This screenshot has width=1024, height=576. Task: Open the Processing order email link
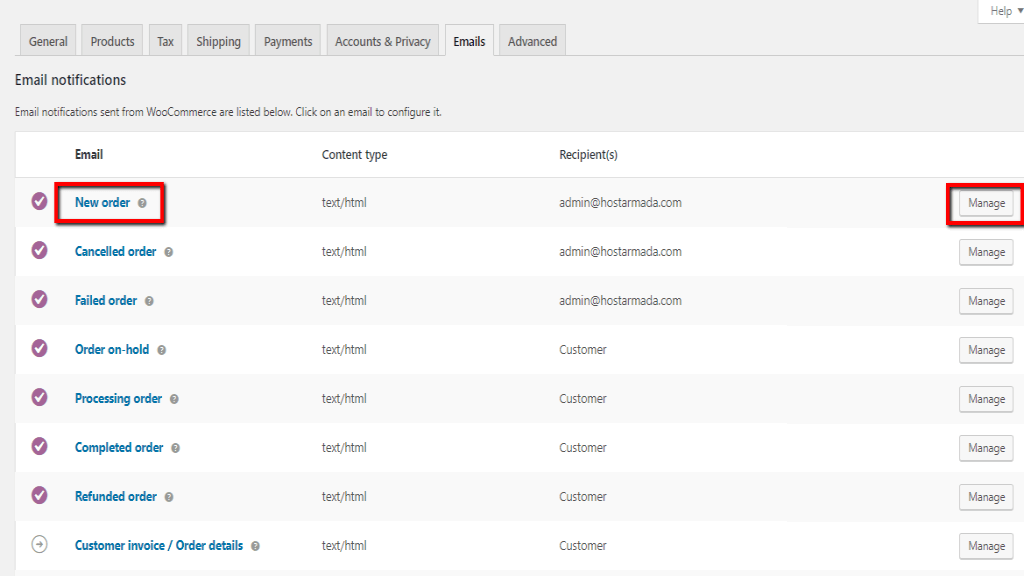click(118, 398)
